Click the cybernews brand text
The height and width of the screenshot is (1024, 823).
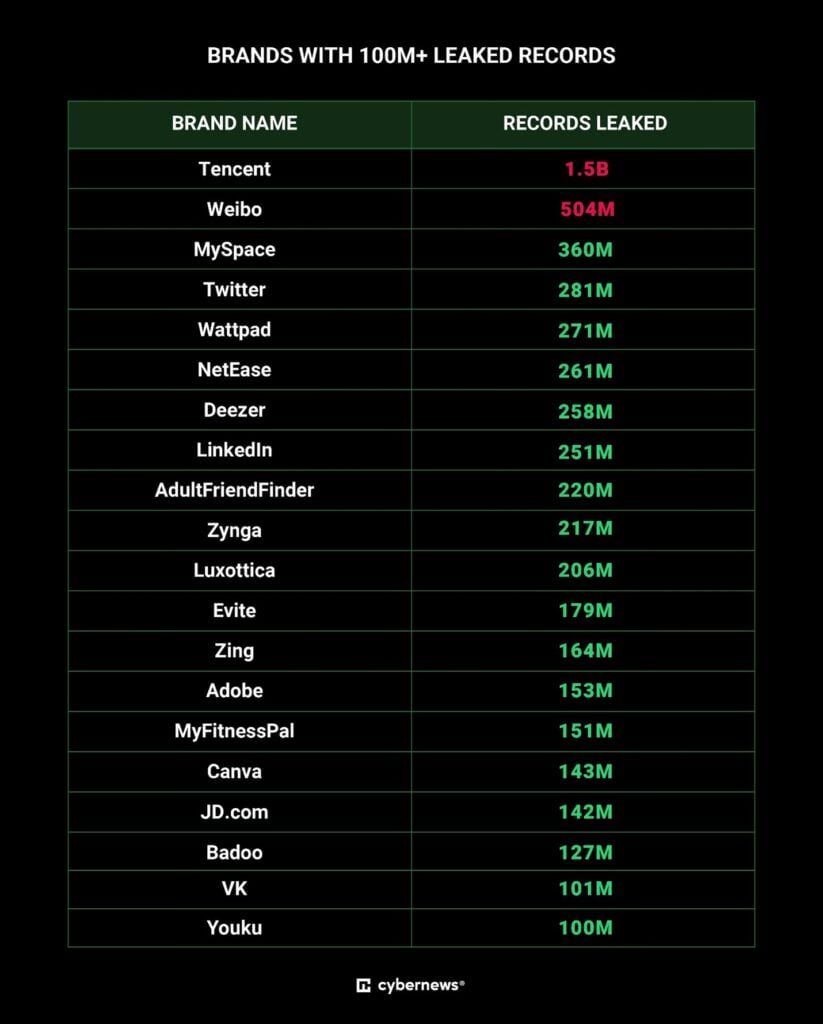click(420, 985)
